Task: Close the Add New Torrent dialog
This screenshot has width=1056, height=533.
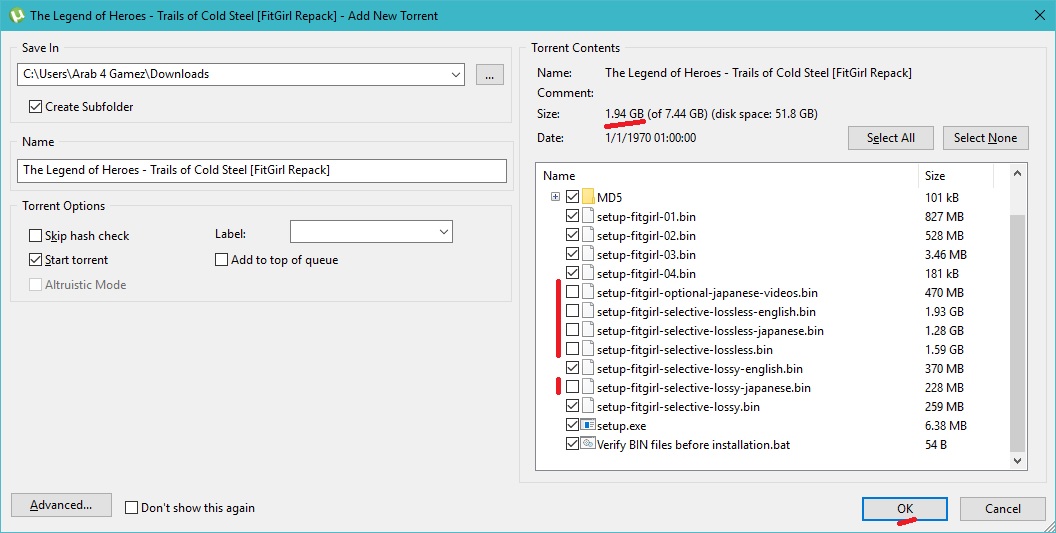Action: [x=1035, y=15]
